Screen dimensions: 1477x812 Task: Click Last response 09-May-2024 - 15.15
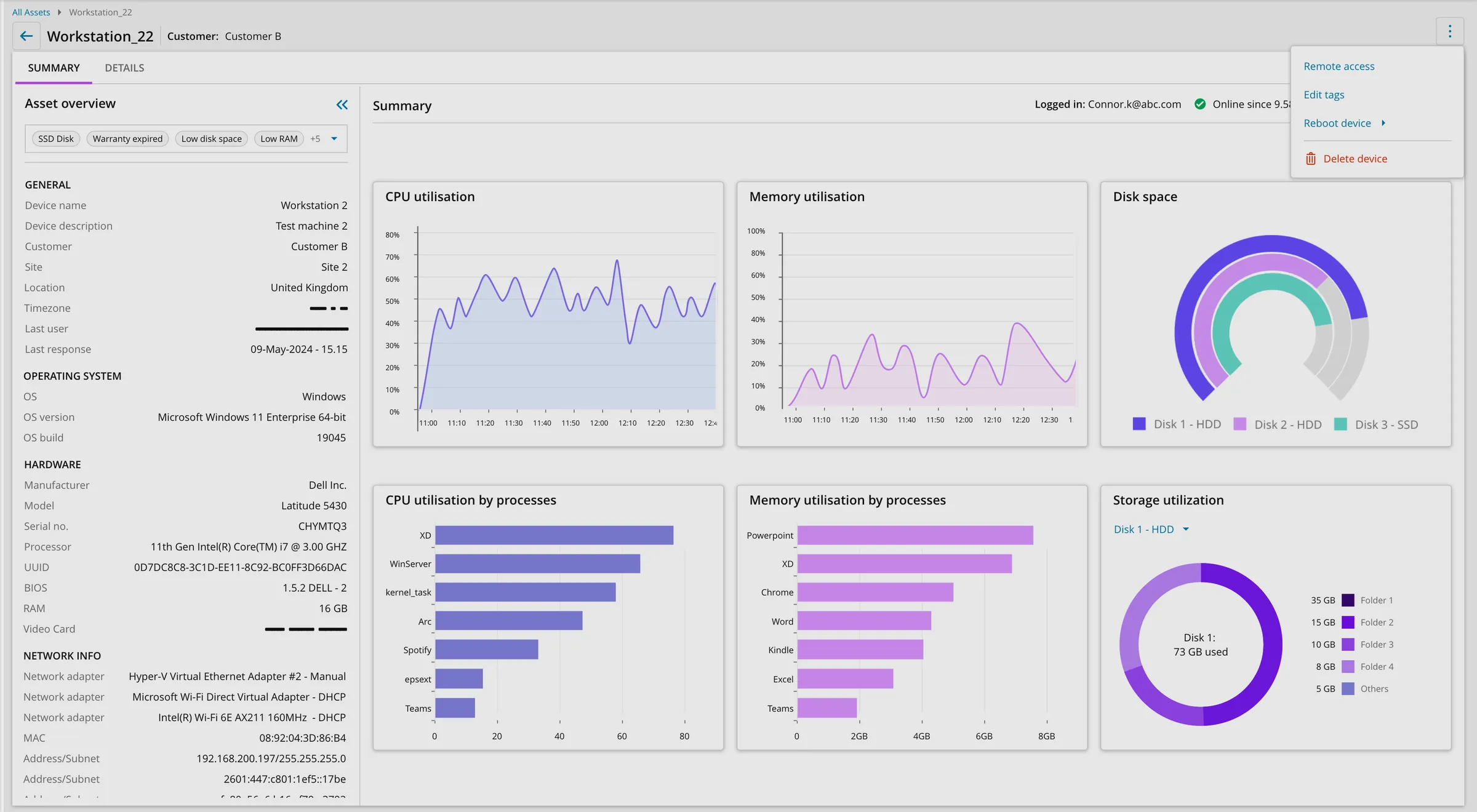(298, 349)
